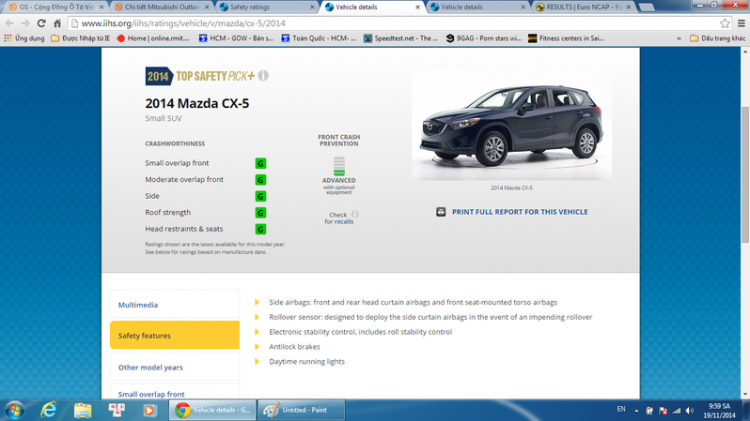
Task: Open the recalls link
Action: click(344, 222)
